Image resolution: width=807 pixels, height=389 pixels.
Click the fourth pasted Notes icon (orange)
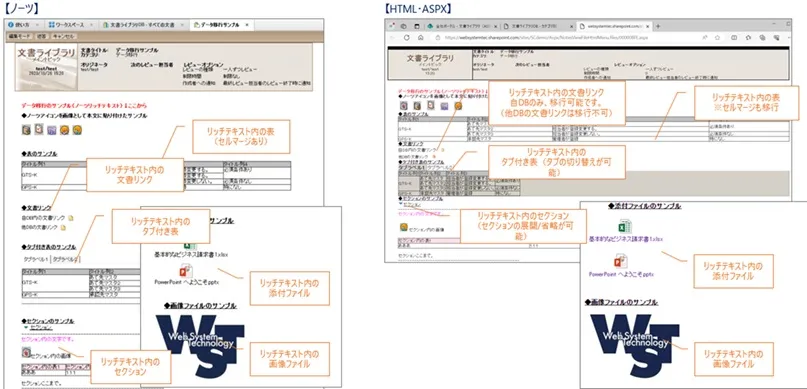click(x=64, y=130)
